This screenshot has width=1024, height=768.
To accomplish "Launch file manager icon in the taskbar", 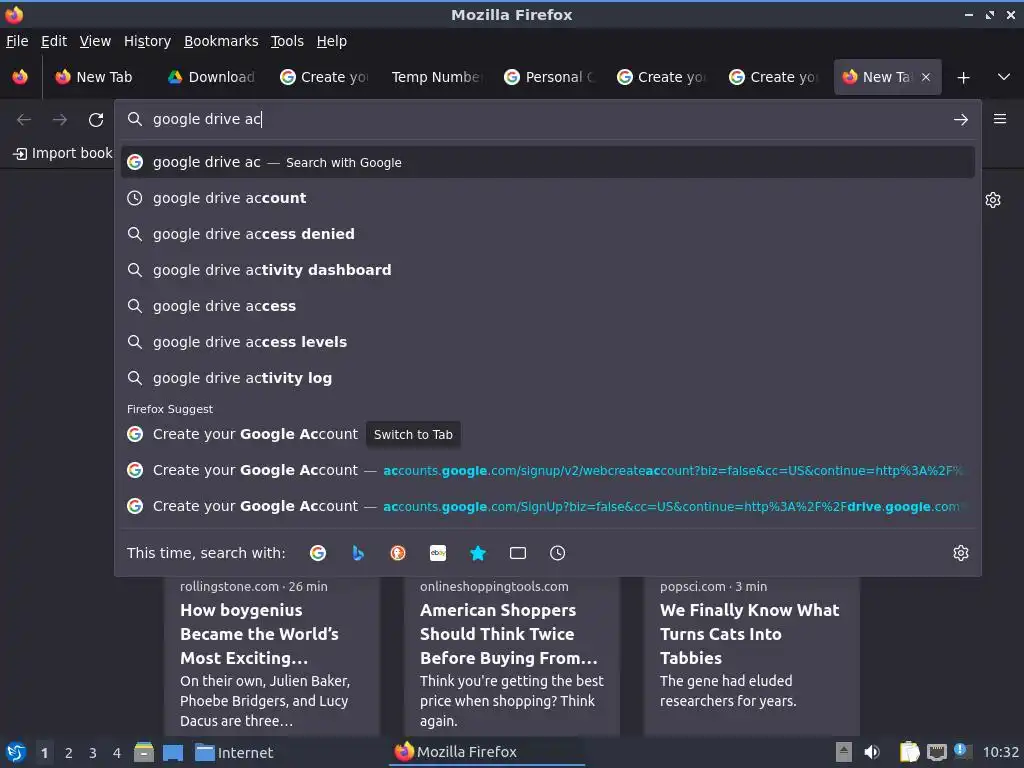I will click(144, 752).
